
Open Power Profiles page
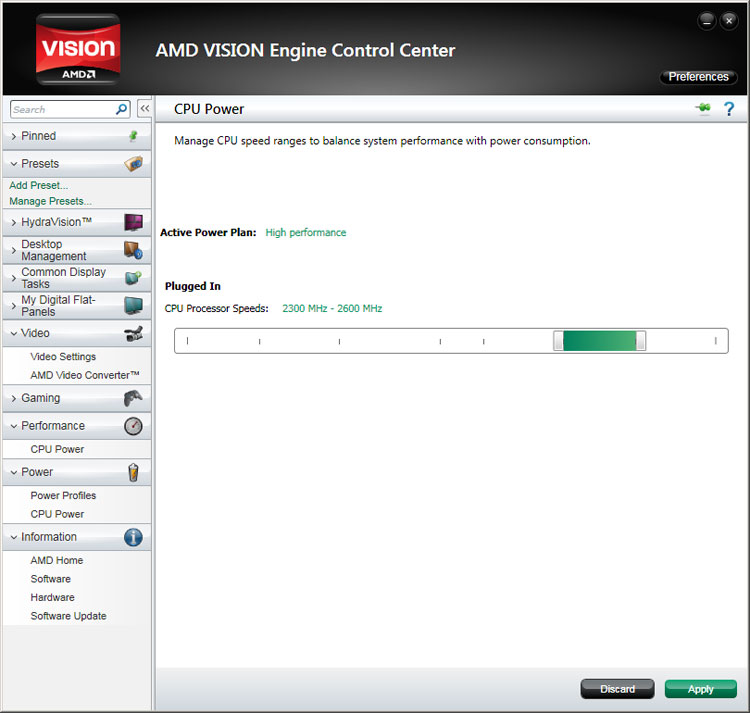[x=63, y=495]
